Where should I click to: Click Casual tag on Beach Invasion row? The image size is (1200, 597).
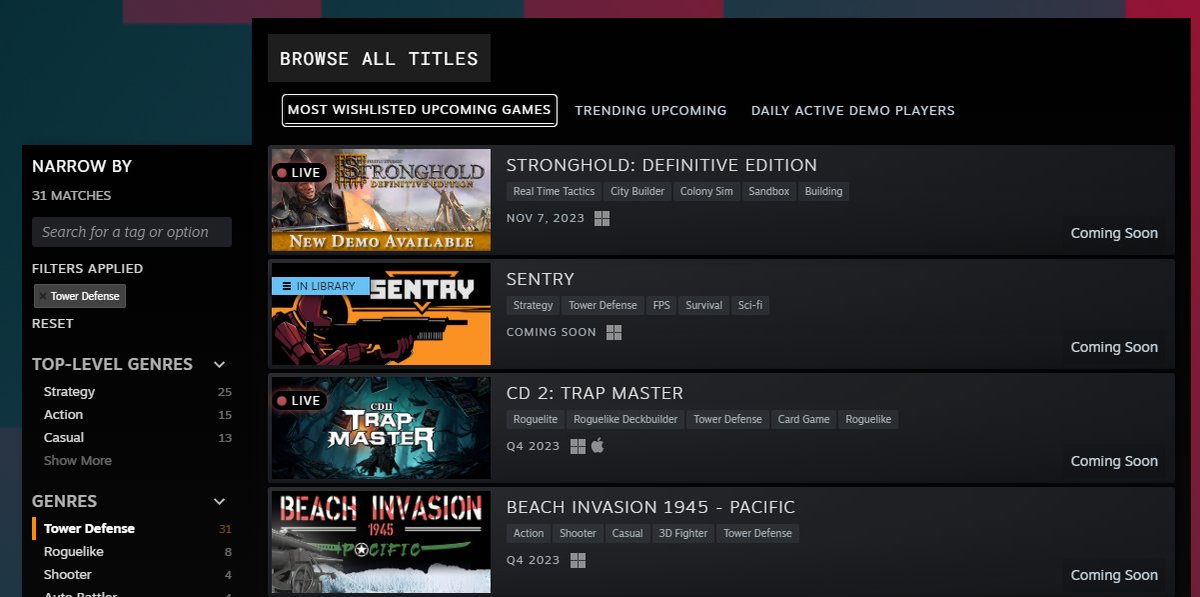tap(628, 533)
